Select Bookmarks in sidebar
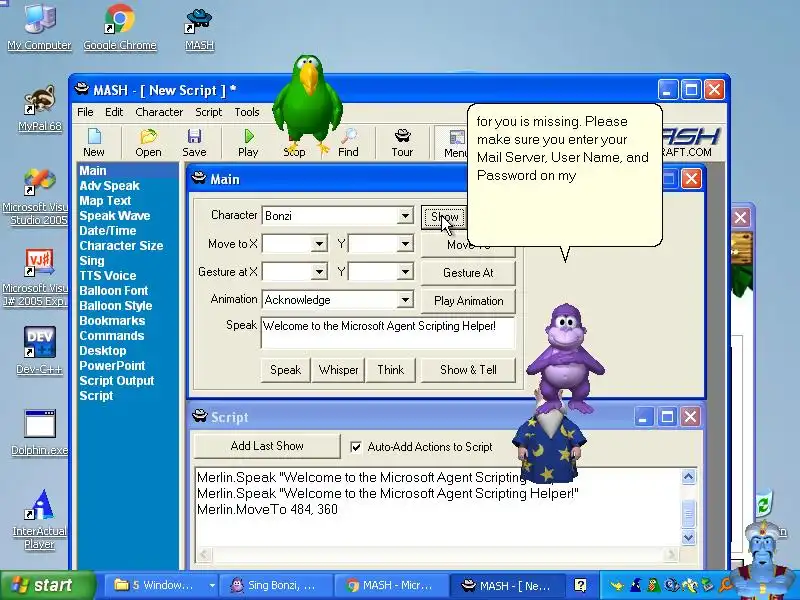This screenshot has width=800, height=600. click(112, 321)
